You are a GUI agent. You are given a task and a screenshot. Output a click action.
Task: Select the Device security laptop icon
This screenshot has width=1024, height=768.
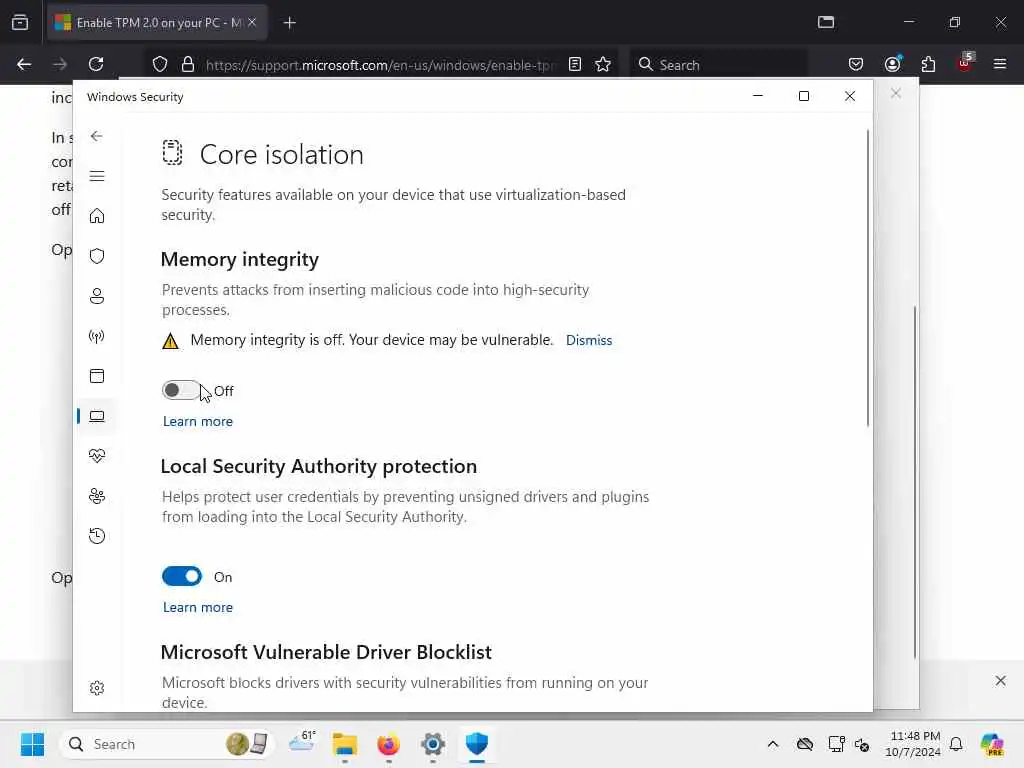(x=97, y=416)
